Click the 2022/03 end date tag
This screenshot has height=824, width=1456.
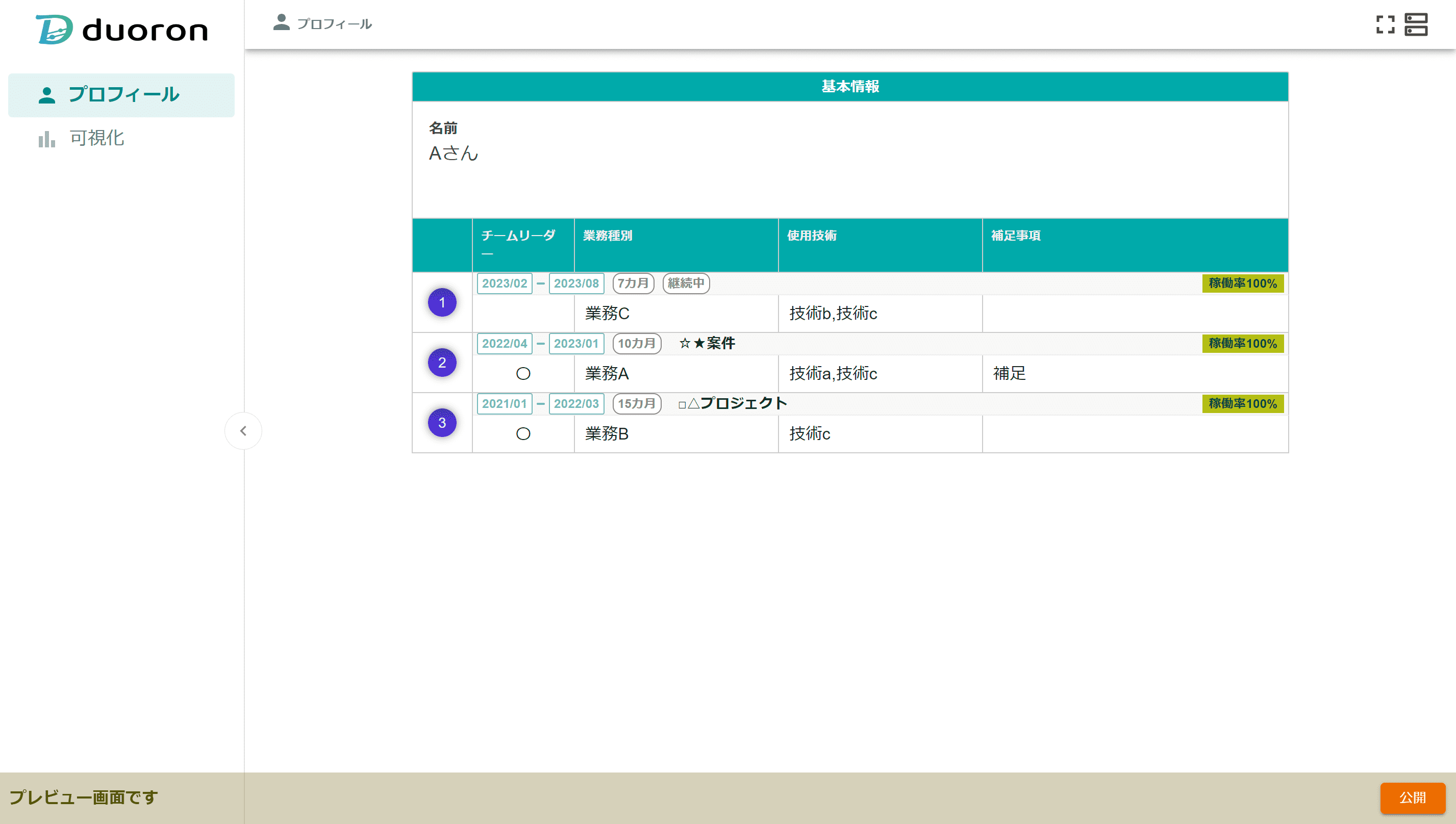pyautogui.click(x=576, y=403)
